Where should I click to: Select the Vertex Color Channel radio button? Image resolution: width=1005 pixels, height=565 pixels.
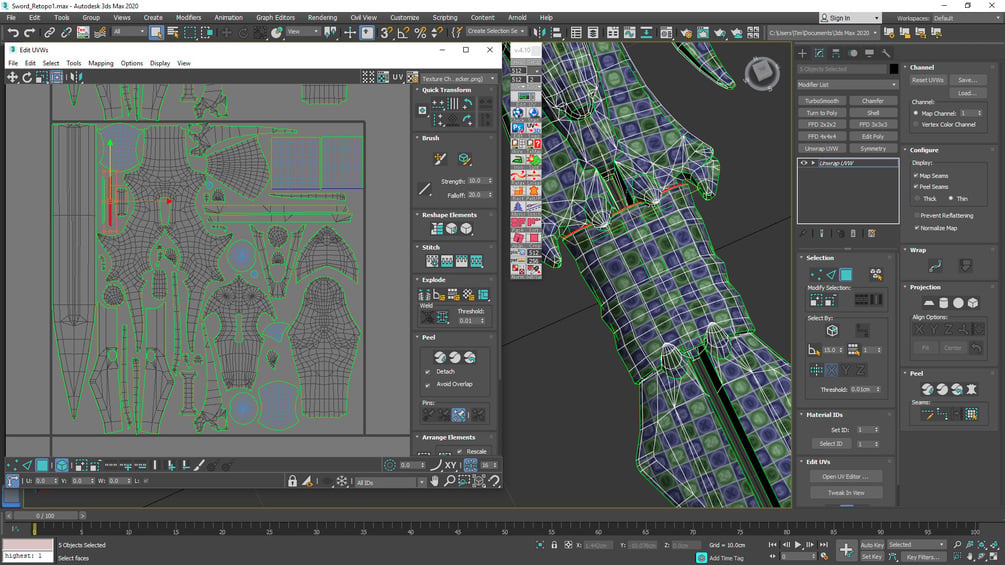click(916, 124)
